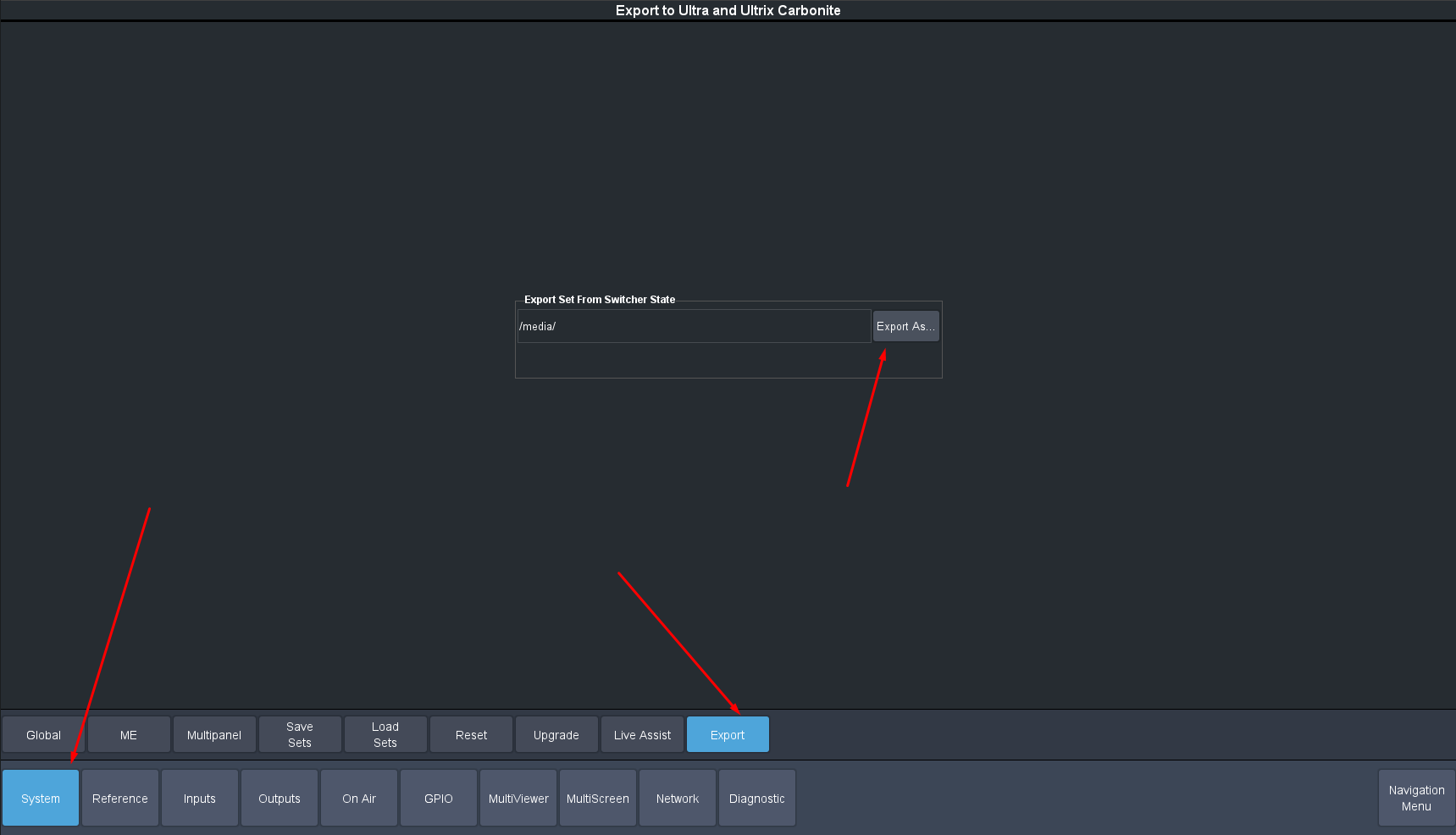
Task: Open the Reference menu
Action: (x=120, y=798)
